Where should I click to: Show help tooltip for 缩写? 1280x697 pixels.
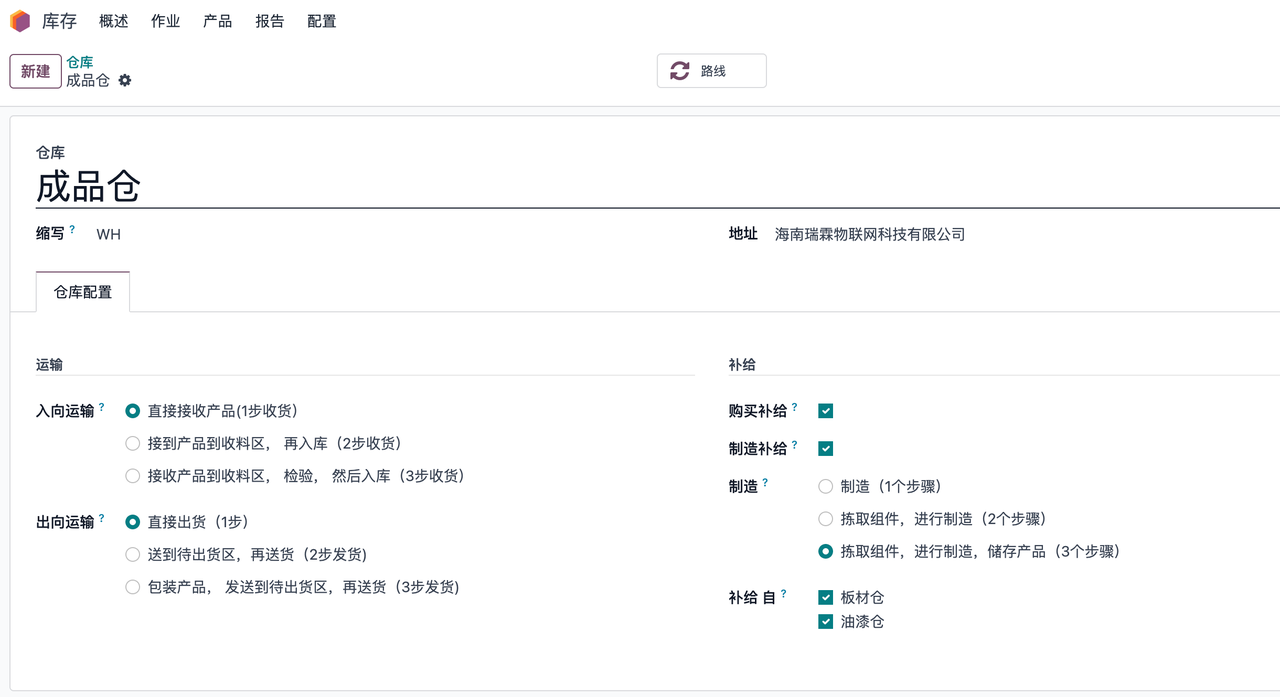pos(72,230)
